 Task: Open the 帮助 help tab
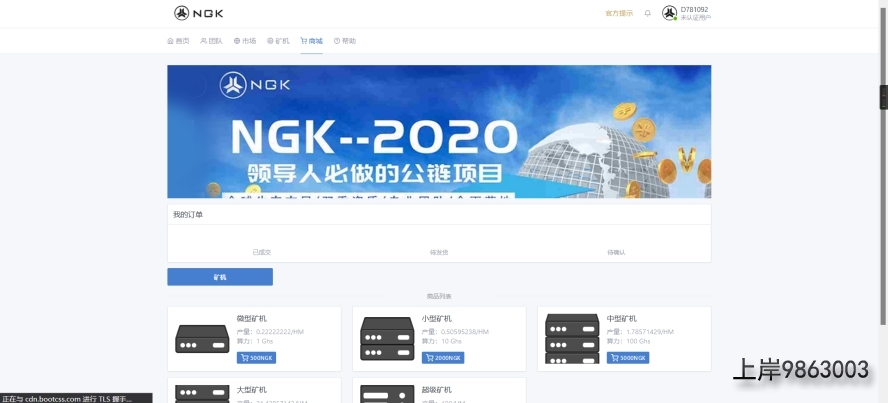345,41
